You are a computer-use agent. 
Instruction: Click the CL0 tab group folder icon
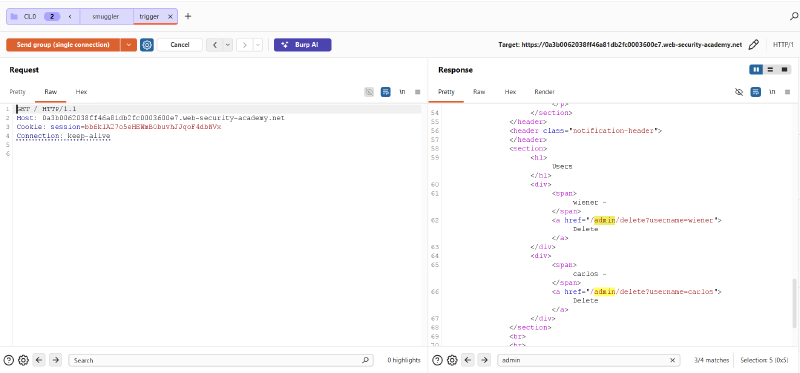[15, 16]
